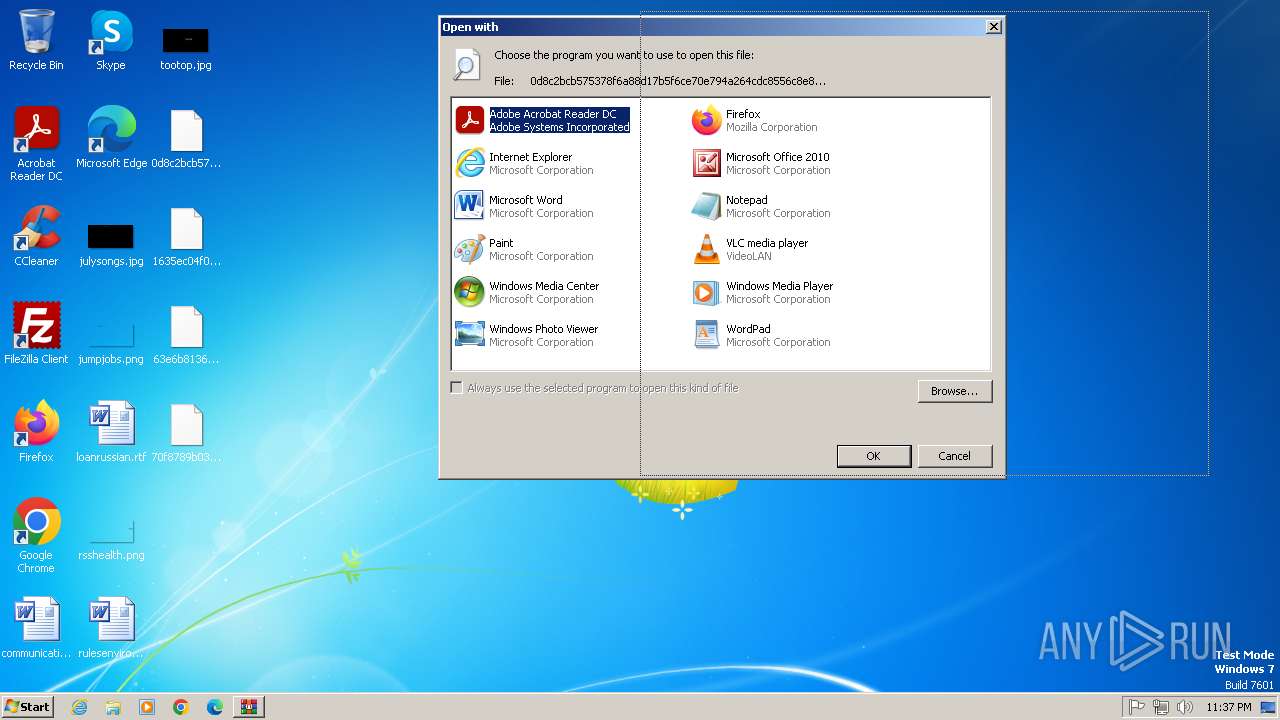Confirm with the OK button
This screenshot has width=1280, height=720.
click(x=873, y=456)
